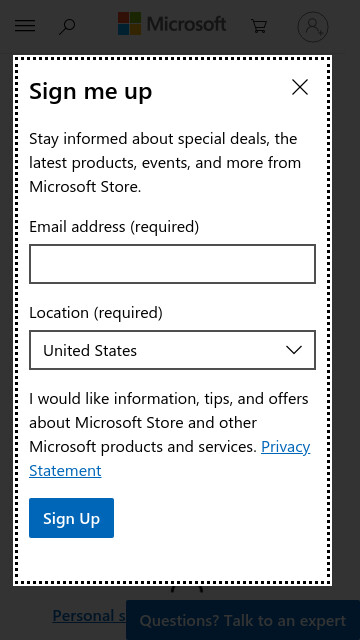The height and width of the screenshot is (640, 360).
Task: Open the United States location selector
Action: tap(172, 350)
